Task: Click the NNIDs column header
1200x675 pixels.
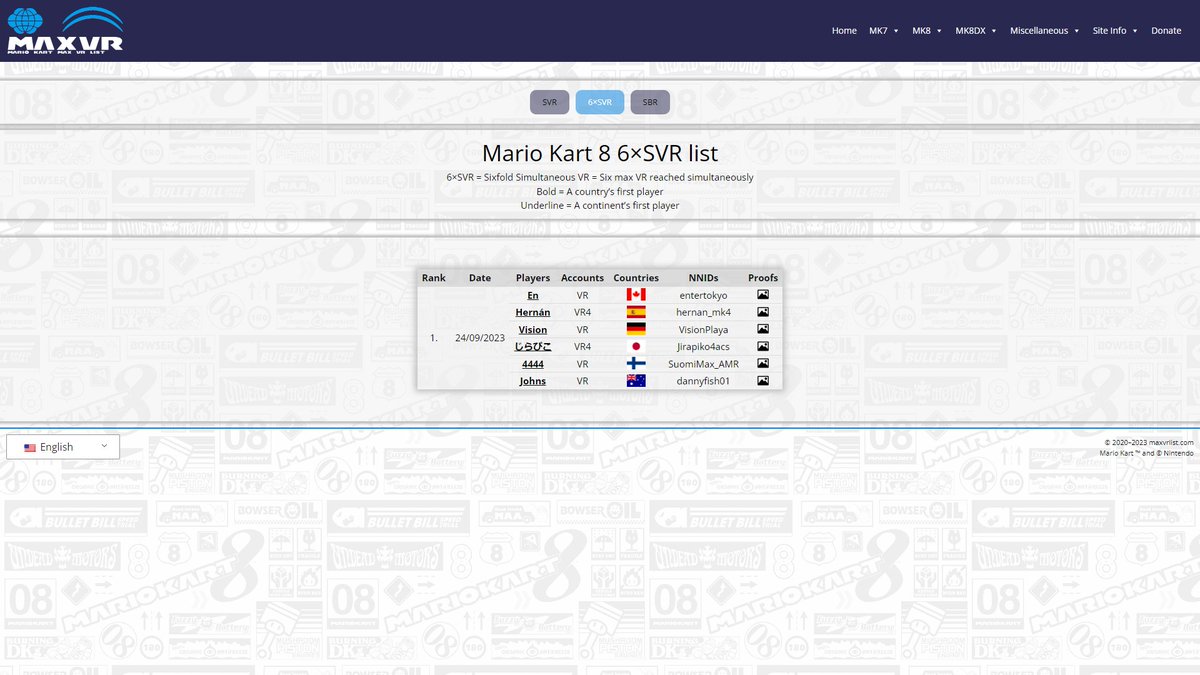Action: click(704, 278)
